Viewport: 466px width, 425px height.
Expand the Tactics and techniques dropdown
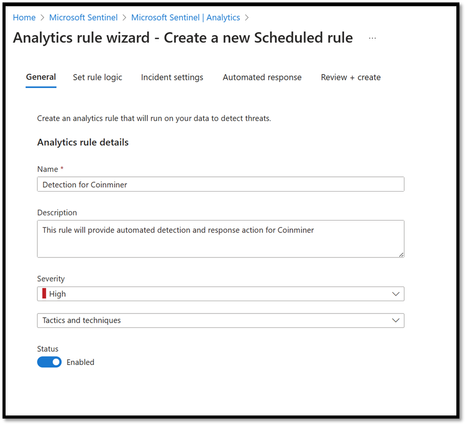[x=221, y=320]
